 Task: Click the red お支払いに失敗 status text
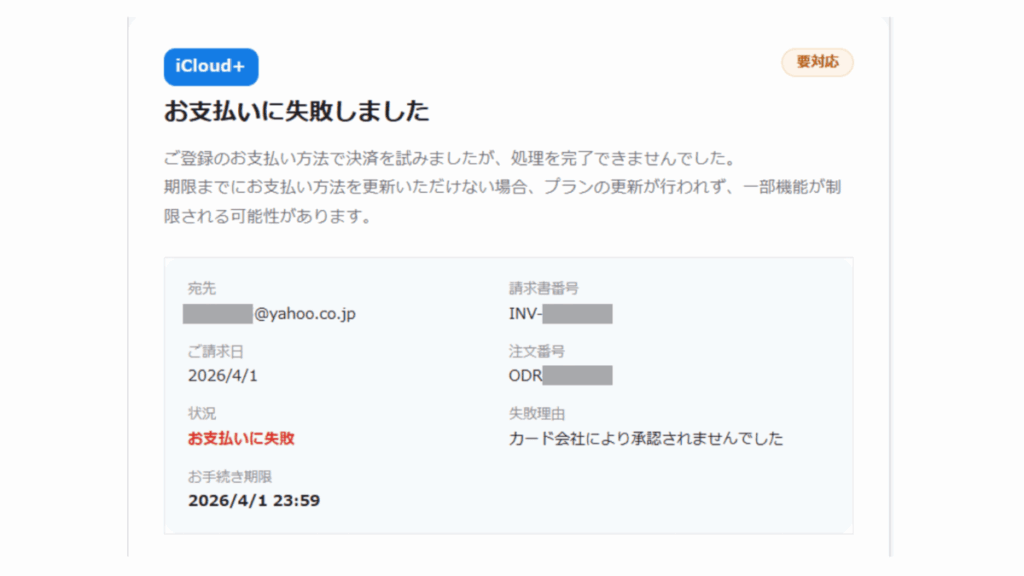coord(241,438)
